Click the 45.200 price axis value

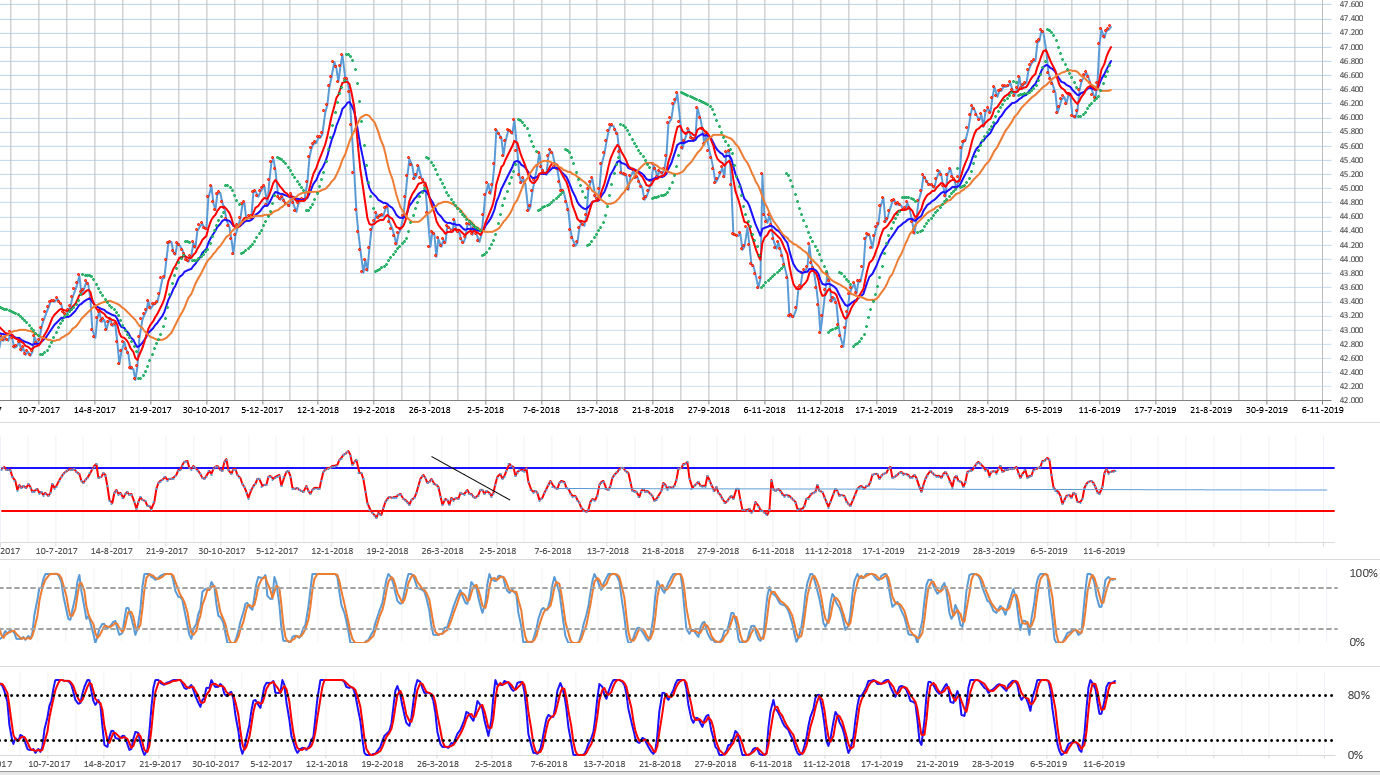click(1350, 174)
